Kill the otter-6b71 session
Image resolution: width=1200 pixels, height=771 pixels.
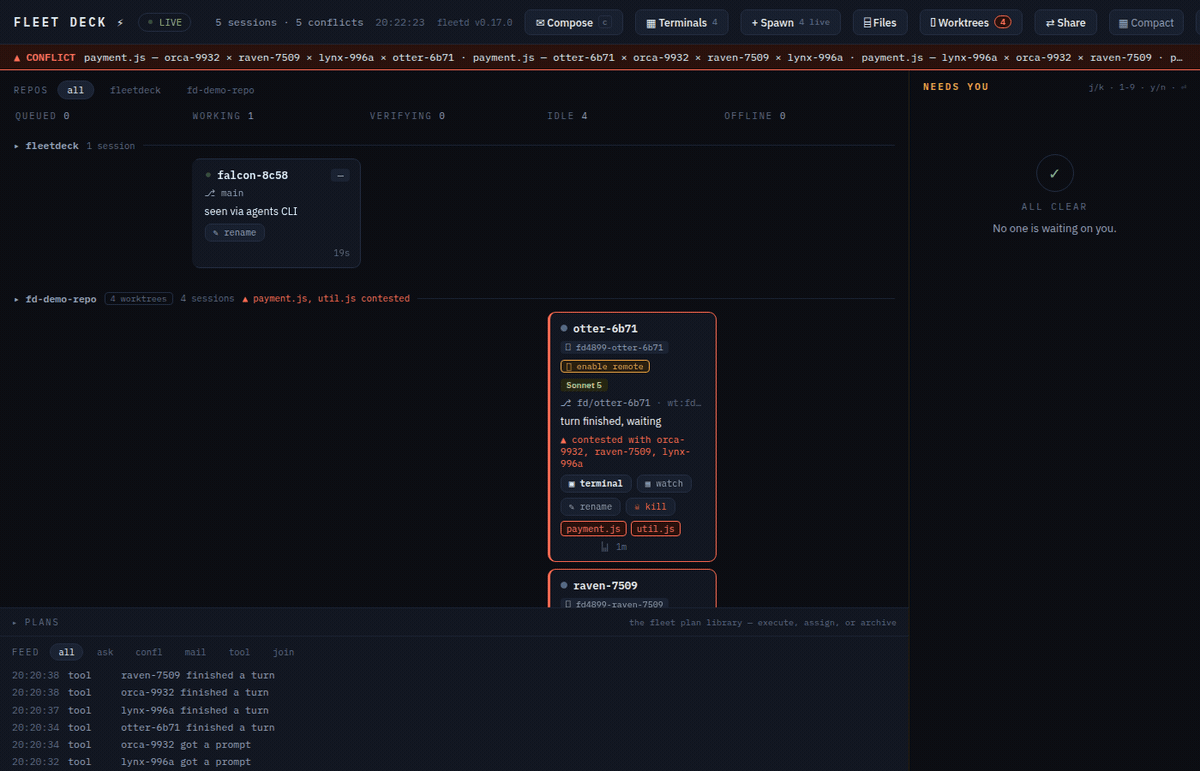point(650,507)
